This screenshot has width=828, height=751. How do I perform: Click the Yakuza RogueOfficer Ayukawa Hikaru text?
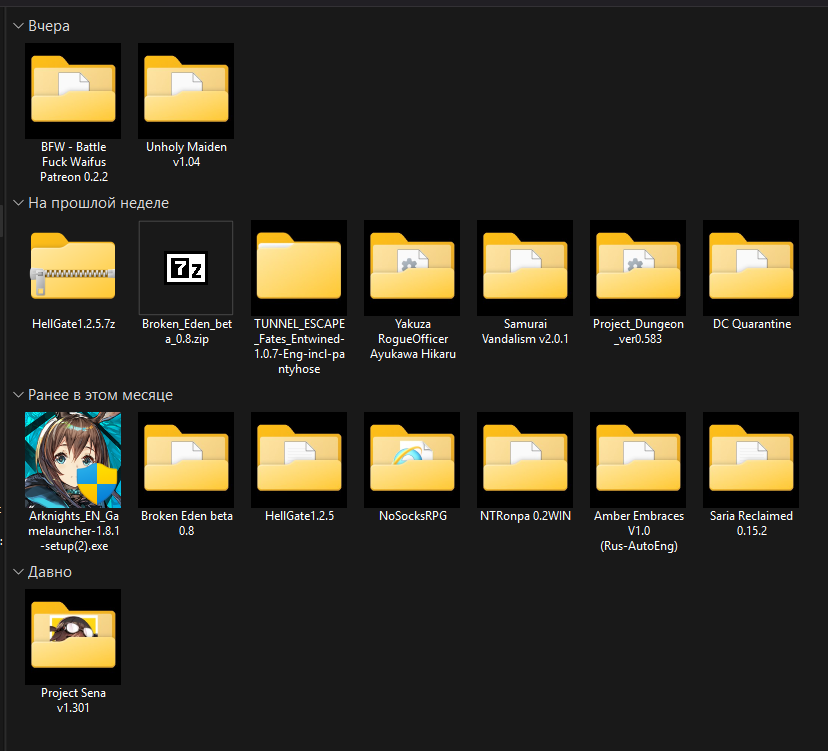pyautogui.click(x=412, y=339)
